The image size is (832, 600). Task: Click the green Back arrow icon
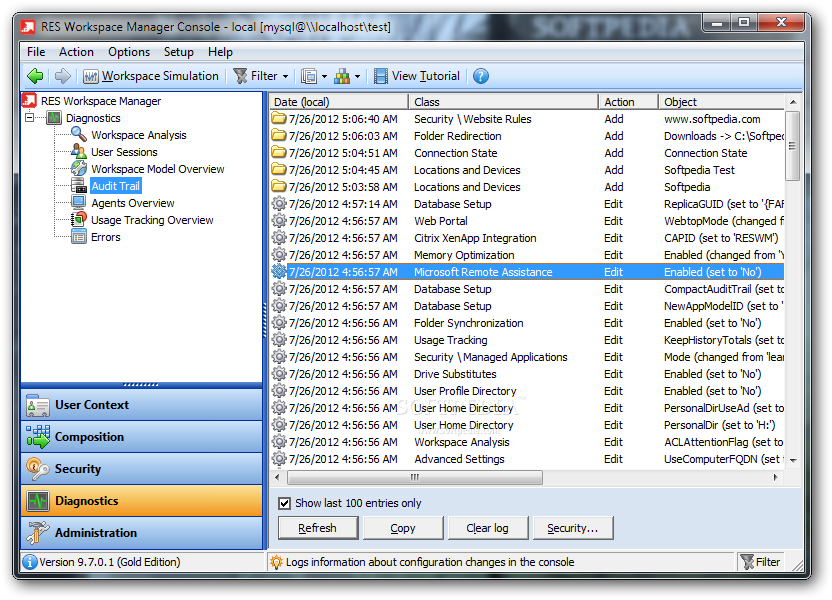coord(35,76)
